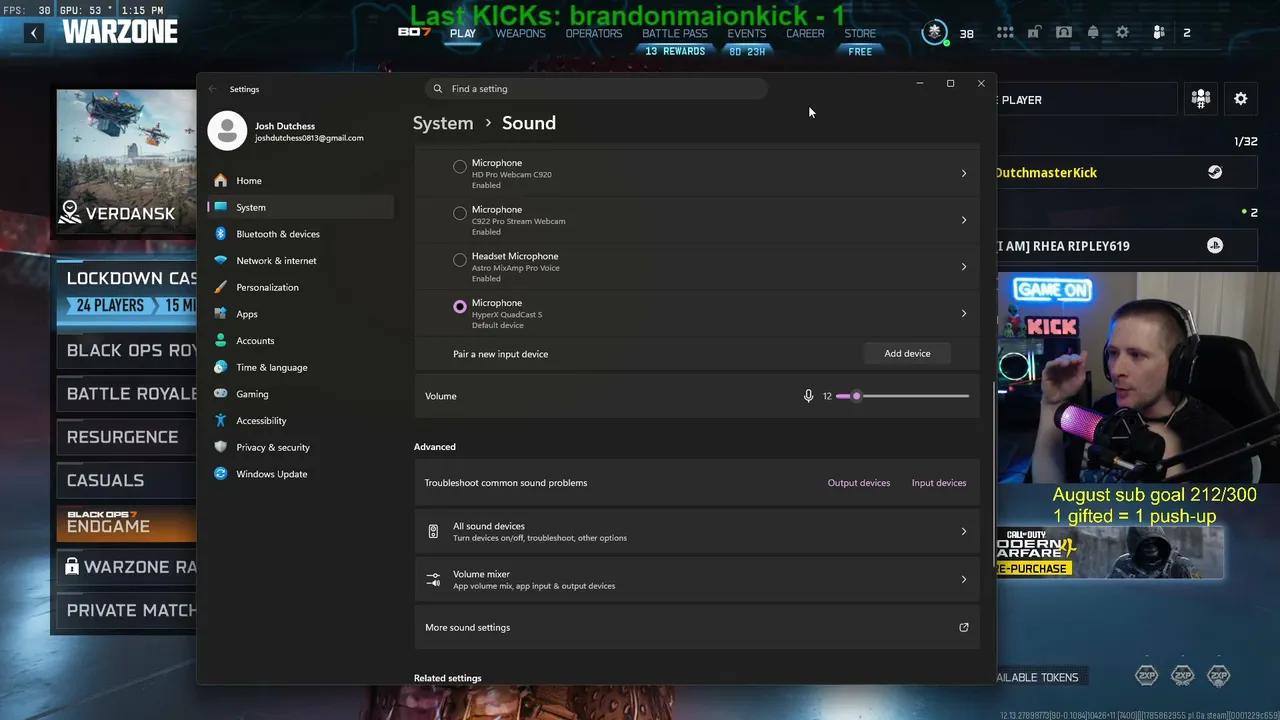Open Warzone notifications bell

1093,33
